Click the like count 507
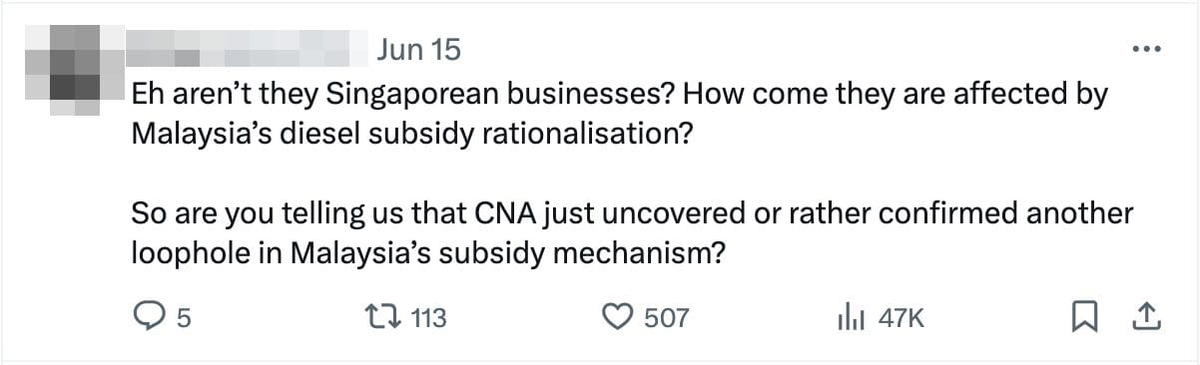 666,319
